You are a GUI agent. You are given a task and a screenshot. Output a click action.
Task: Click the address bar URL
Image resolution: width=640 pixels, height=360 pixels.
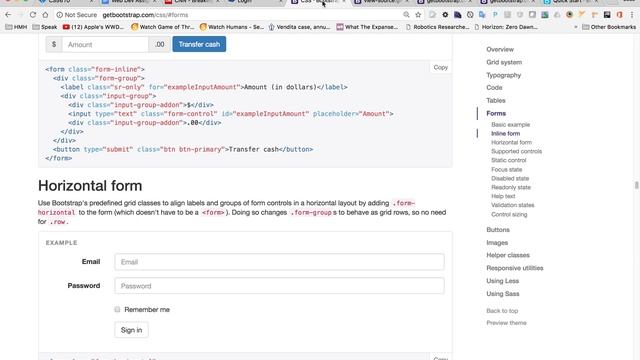145,15
